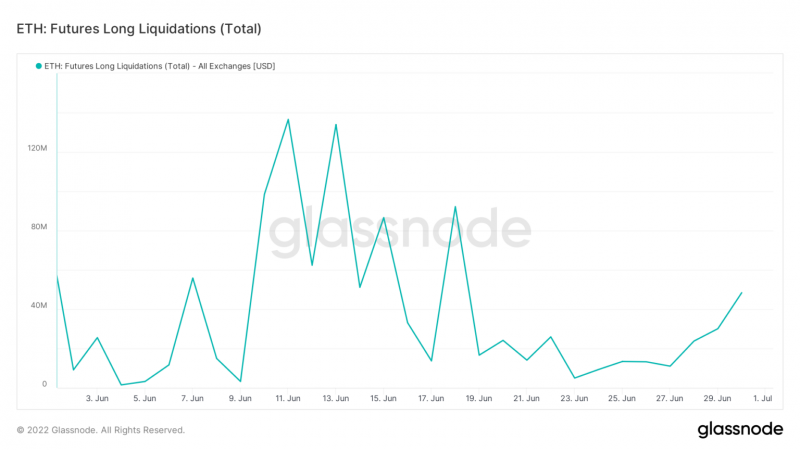Click the 120M y-axis label
Viewport: 800px width, 450px height.
coord(37,148)
